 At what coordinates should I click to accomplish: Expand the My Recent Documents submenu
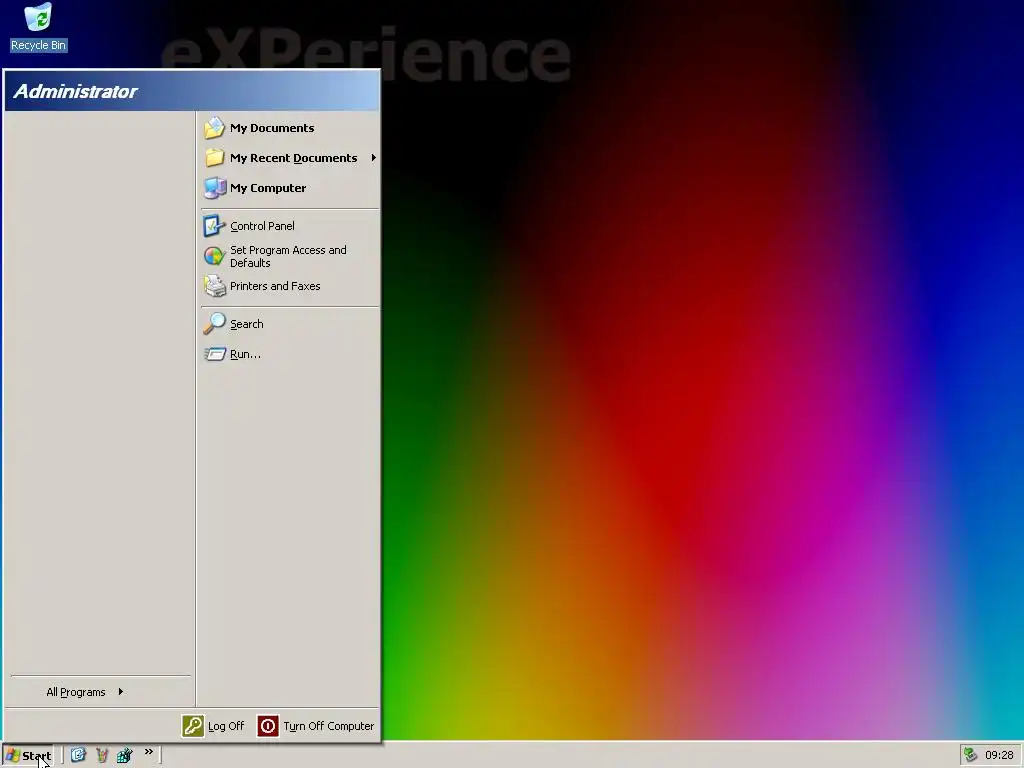290,158
